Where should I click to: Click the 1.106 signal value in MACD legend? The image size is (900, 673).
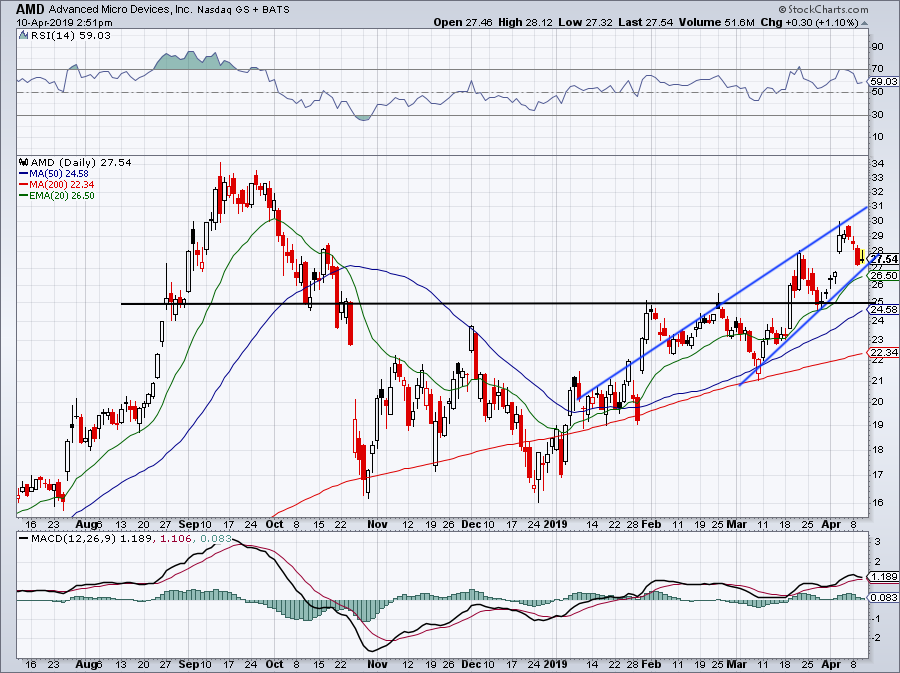pos(175,539)
